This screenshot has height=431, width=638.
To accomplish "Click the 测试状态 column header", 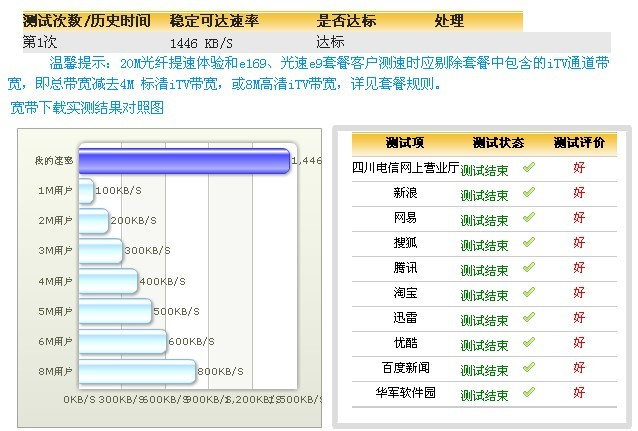I will (x=498, y=142).
